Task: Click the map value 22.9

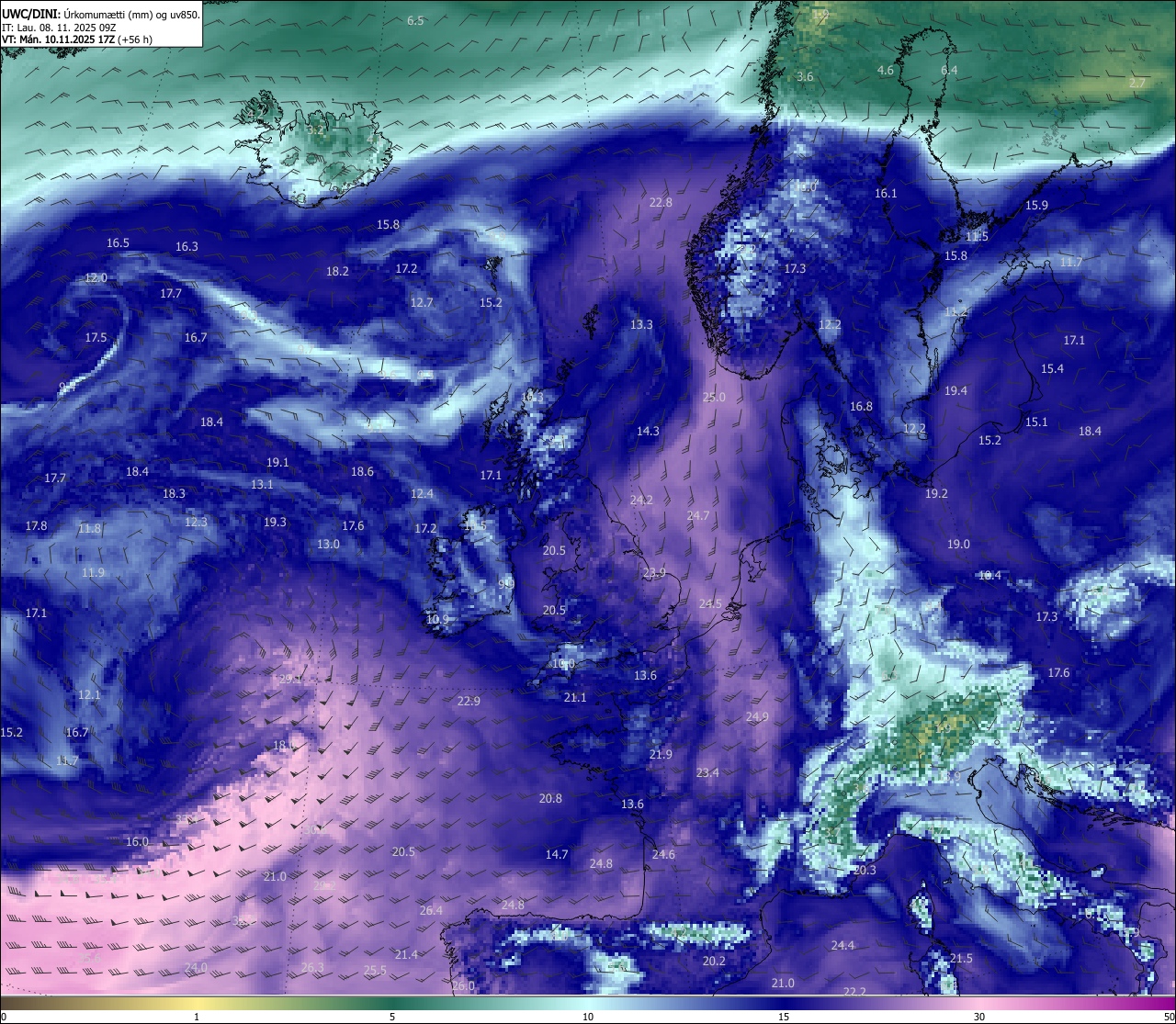Action: (469, 701)
